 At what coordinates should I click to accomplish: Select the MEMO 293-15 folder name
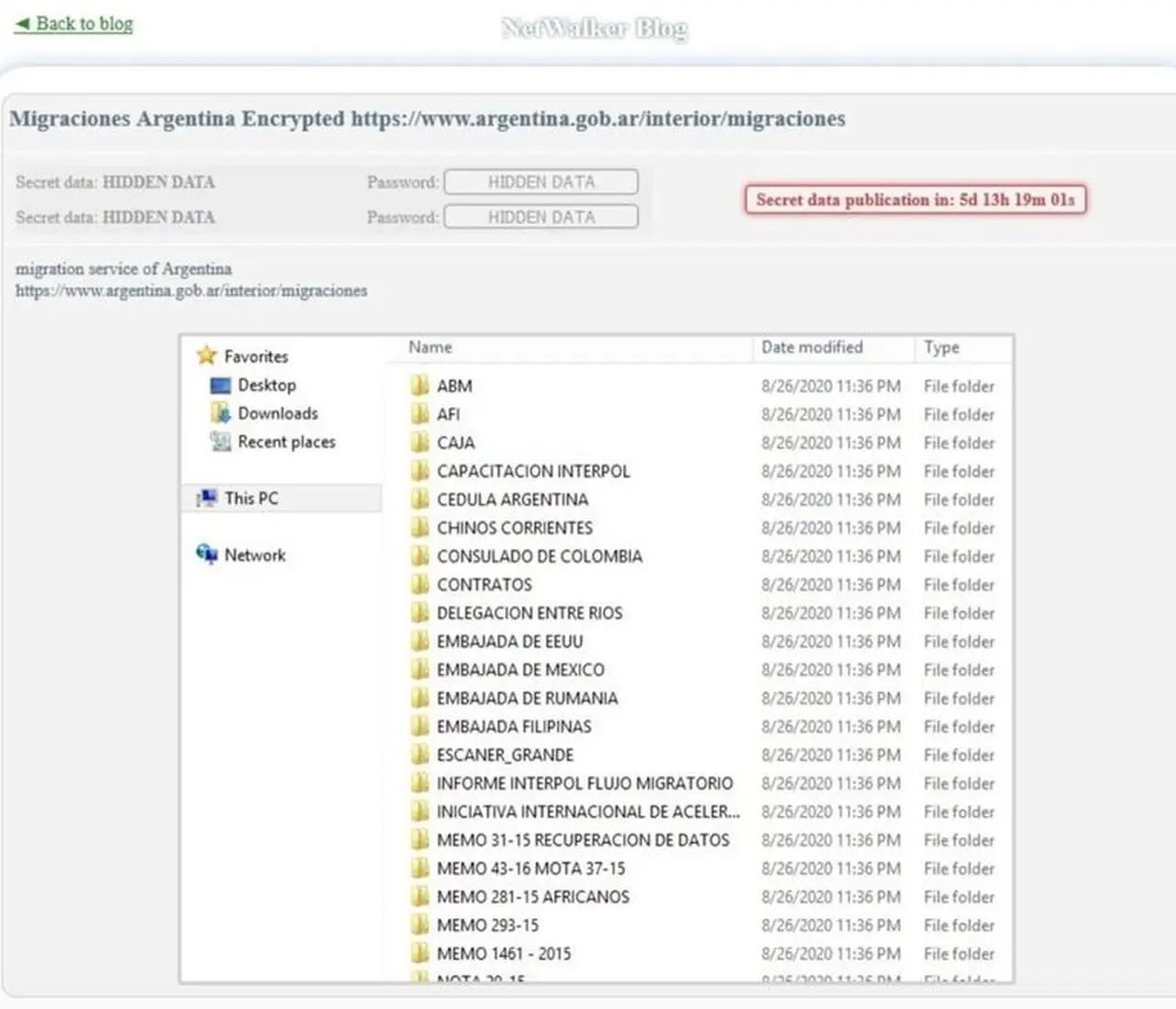pyautogui.click(x=488, y=925)
